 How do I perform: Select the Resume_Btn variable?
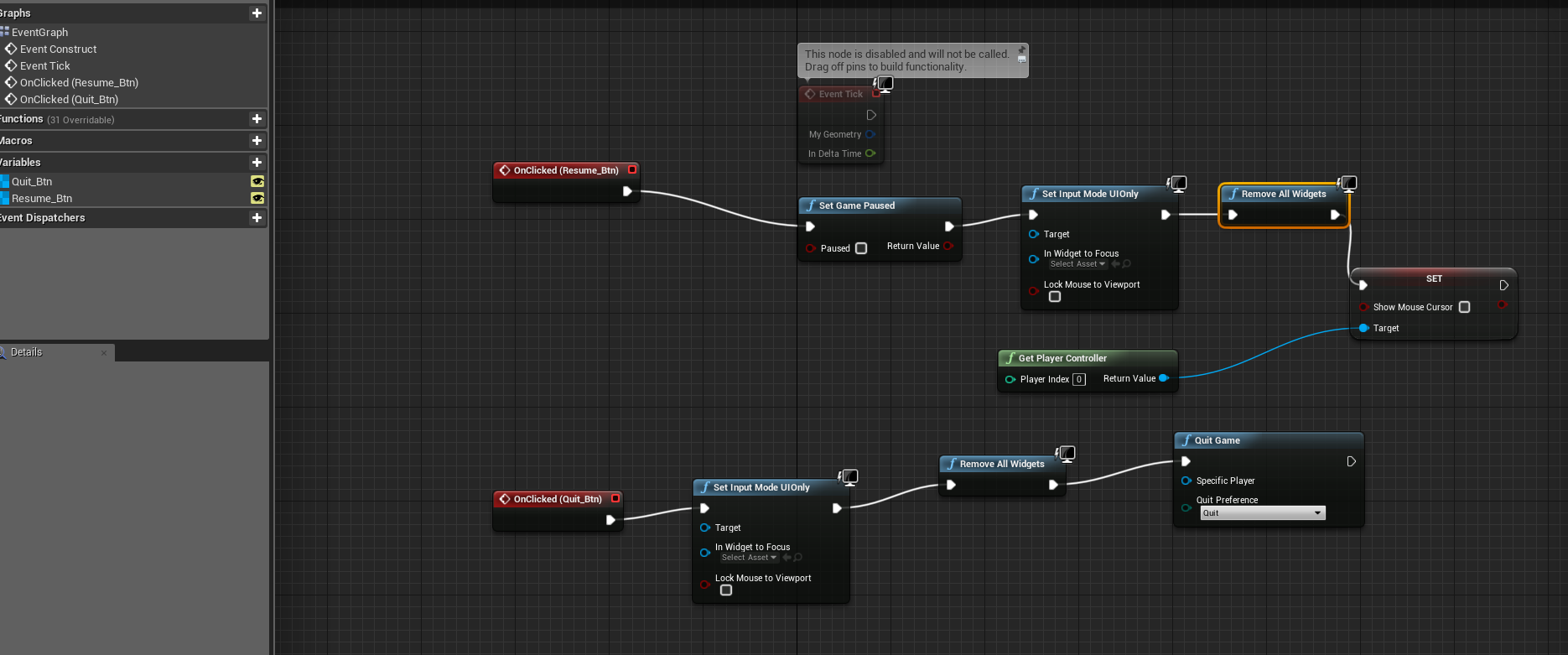tap(42, 198)
